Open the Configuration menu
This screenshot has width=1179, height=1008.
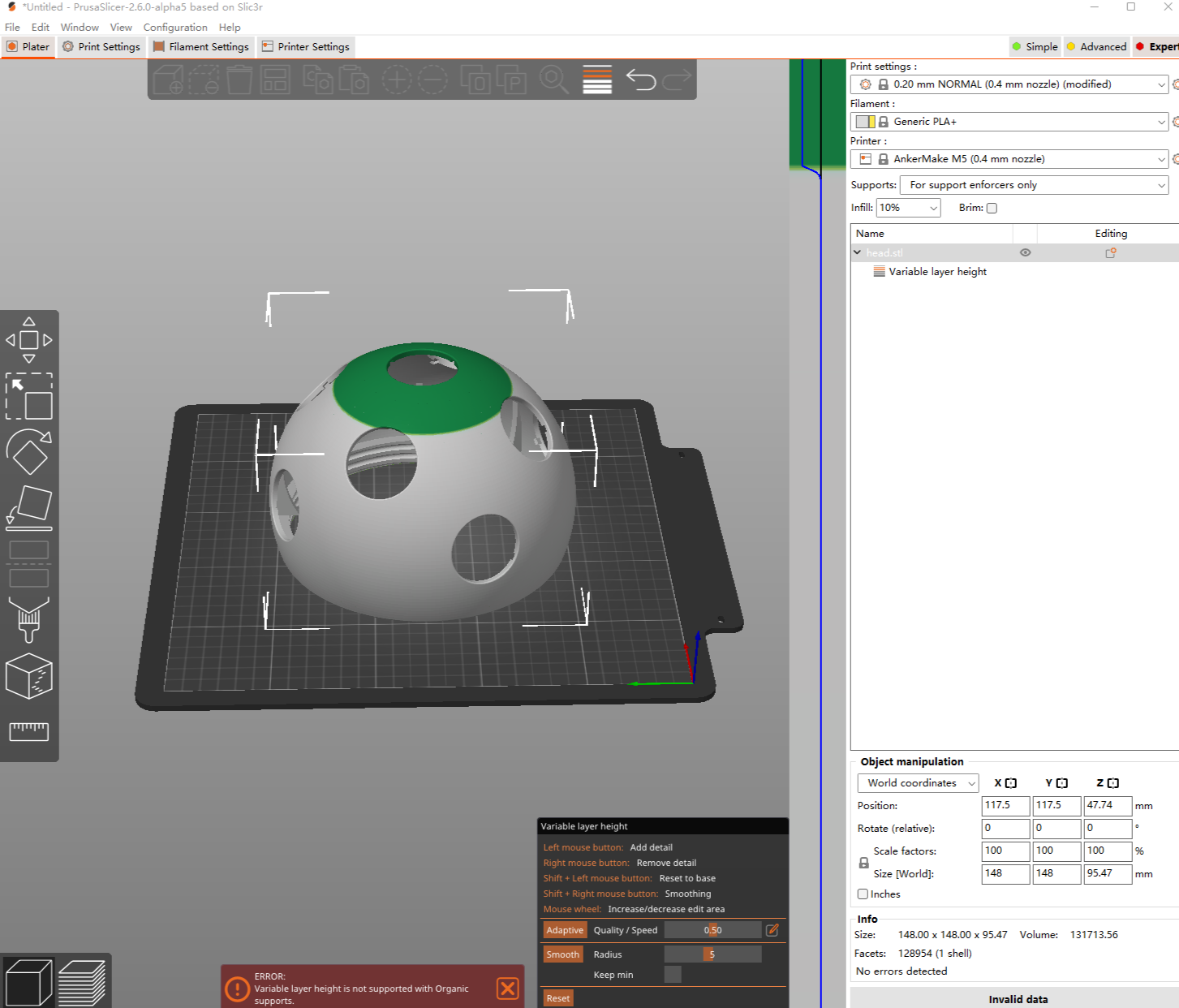point(175,27)
